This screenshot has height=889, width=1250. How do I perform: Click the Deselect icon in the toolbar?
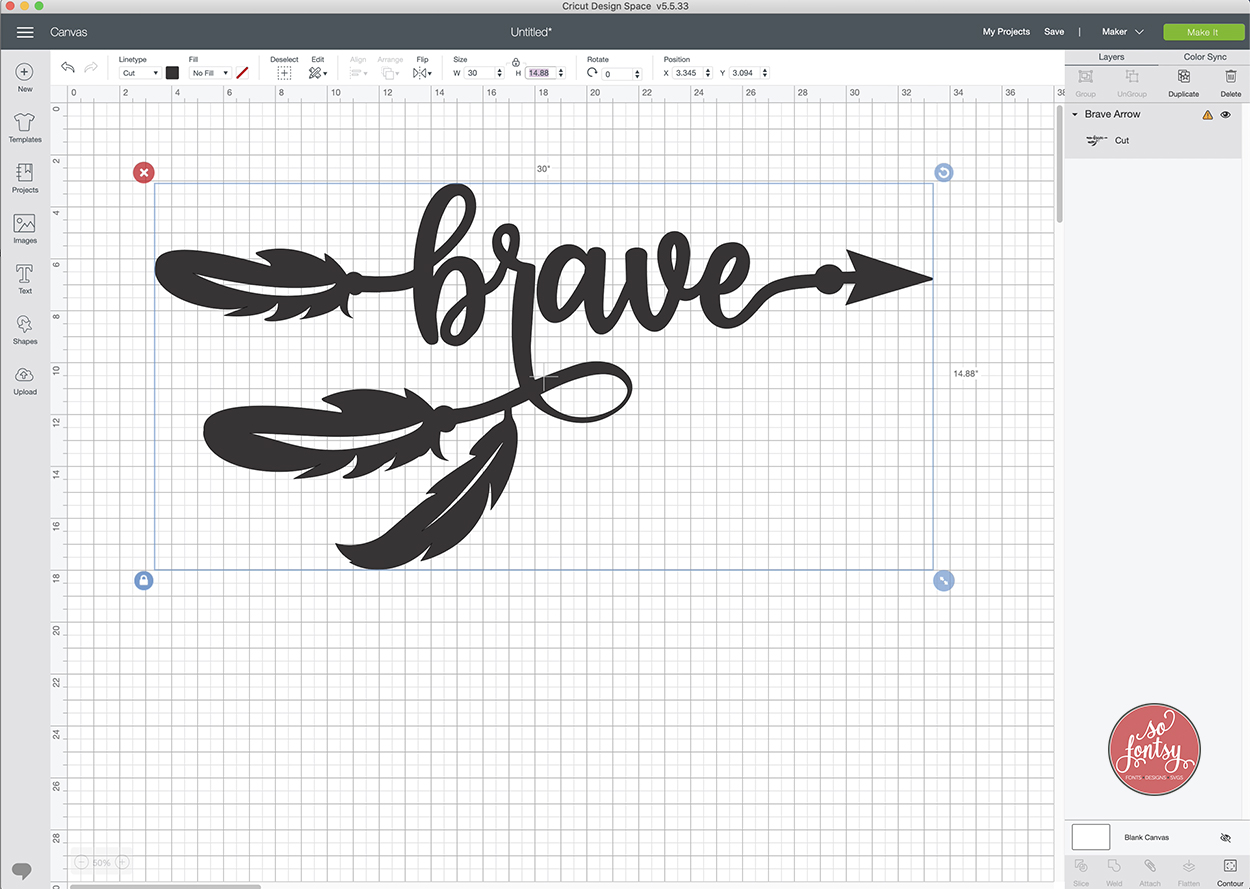284,73
